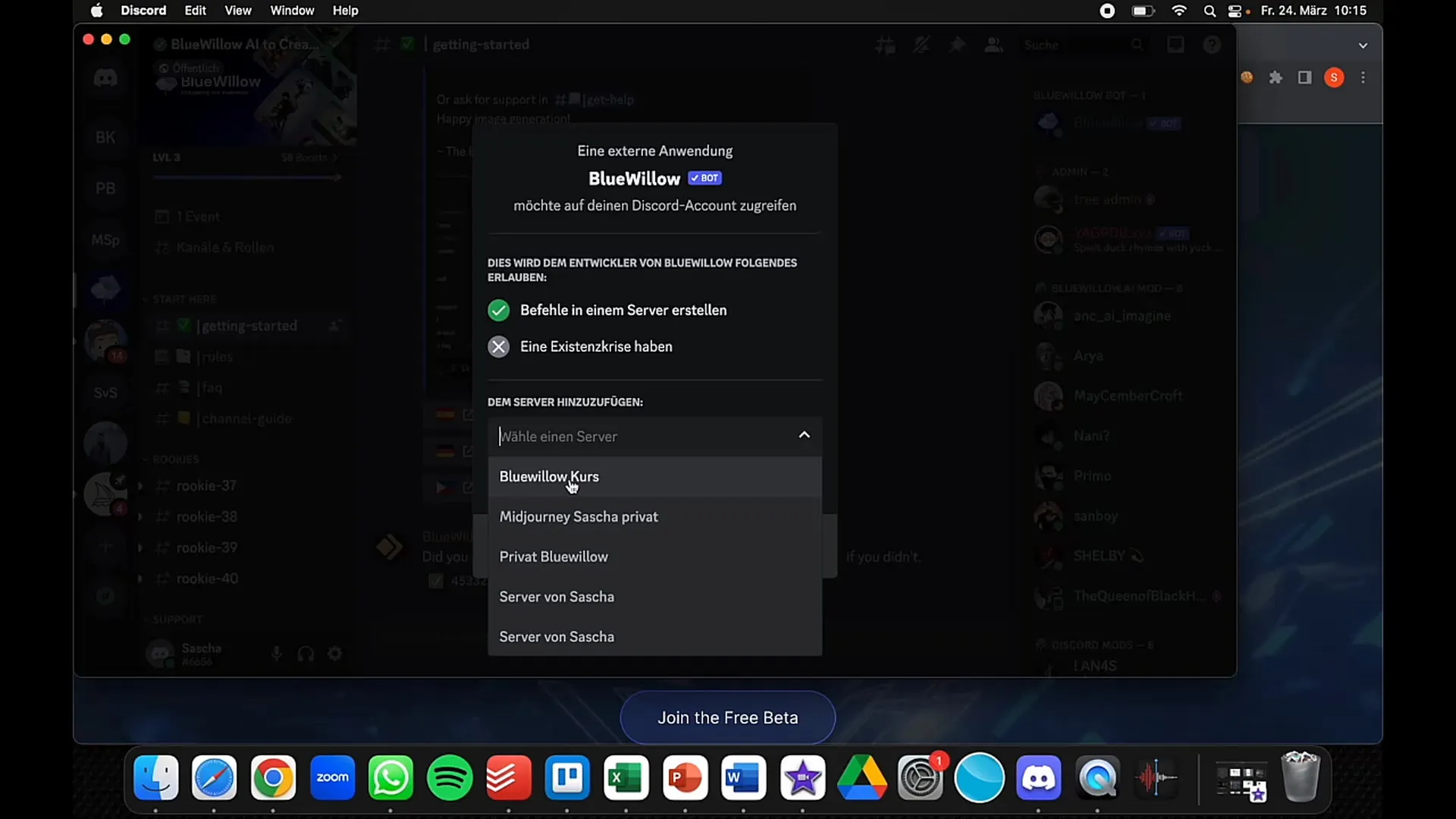Open Word from the dock
This screenshot has height=819, width=1456.
pos(743,778)
